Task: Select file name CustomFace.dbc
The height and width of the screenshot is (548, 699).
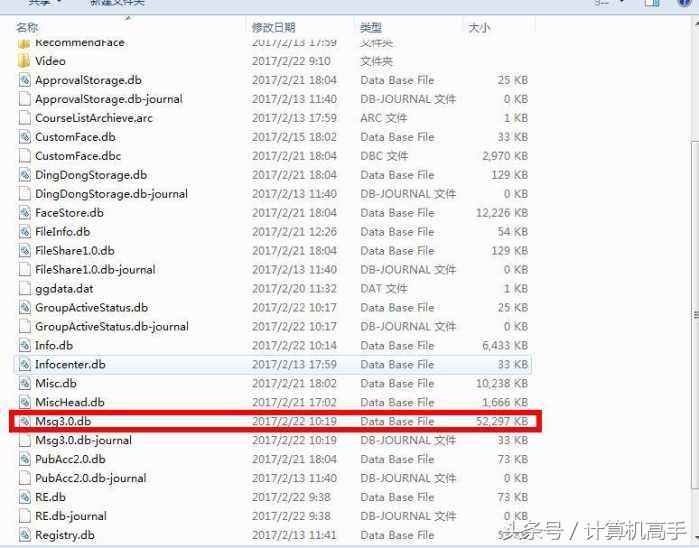Action: [78, 156]
